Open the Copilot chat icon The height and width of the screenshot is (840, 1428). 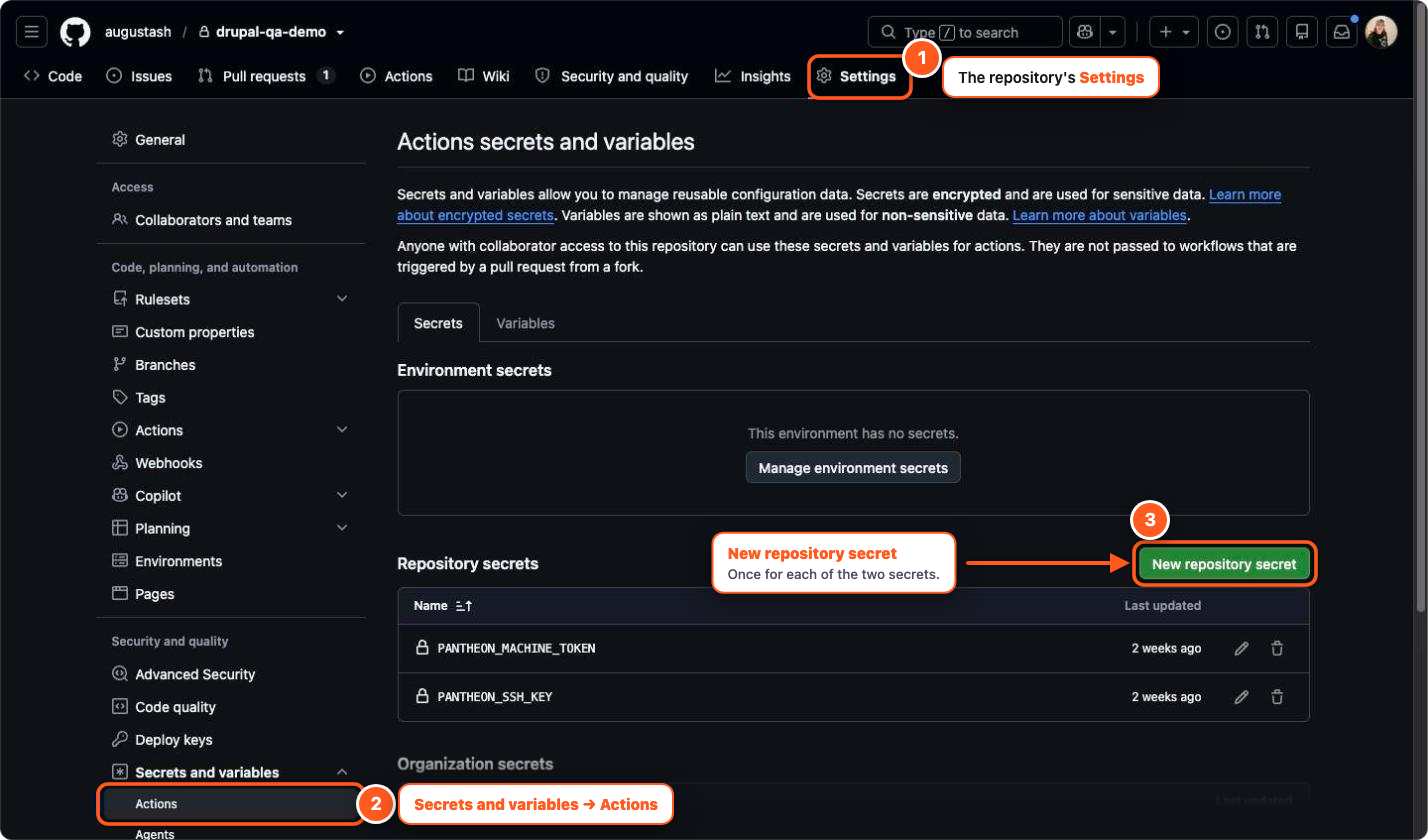1084,32
